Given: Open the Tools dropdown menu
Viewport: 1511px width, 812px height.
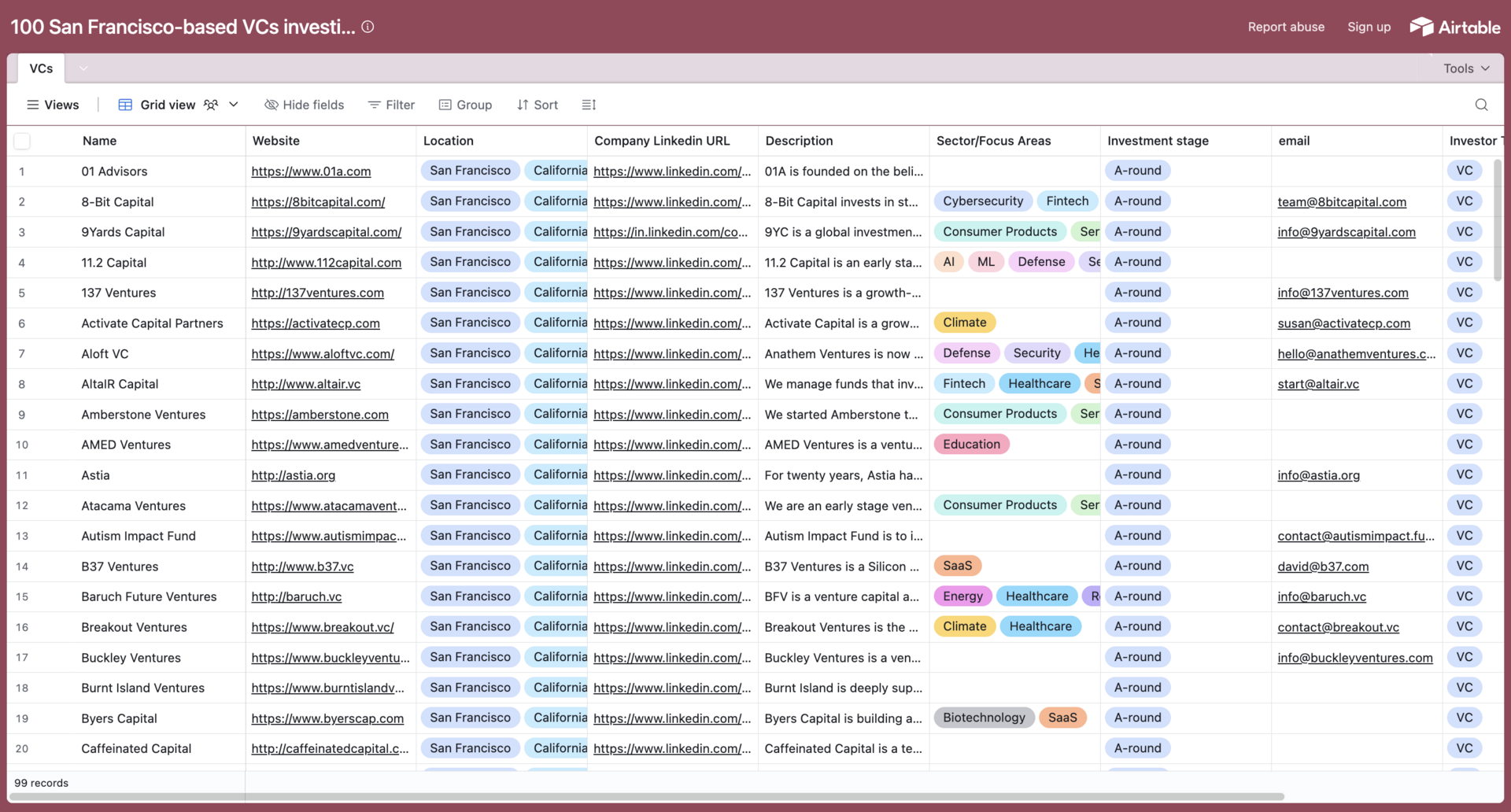Looking at the screenshot, I should [x=1466, y=68].
